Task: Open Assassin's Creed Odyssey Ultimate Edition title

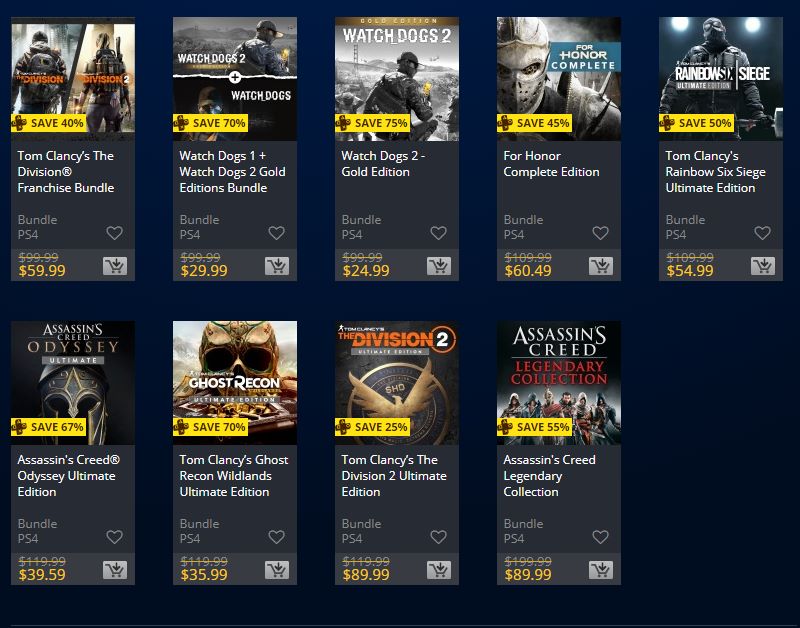Action: 68,475
